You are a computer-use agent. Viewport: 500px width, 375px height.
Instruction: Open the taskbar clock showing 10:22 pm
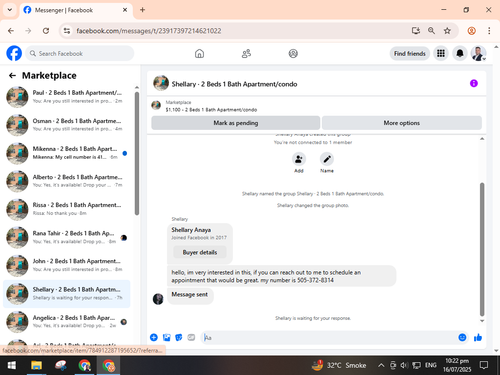(457, 365)
